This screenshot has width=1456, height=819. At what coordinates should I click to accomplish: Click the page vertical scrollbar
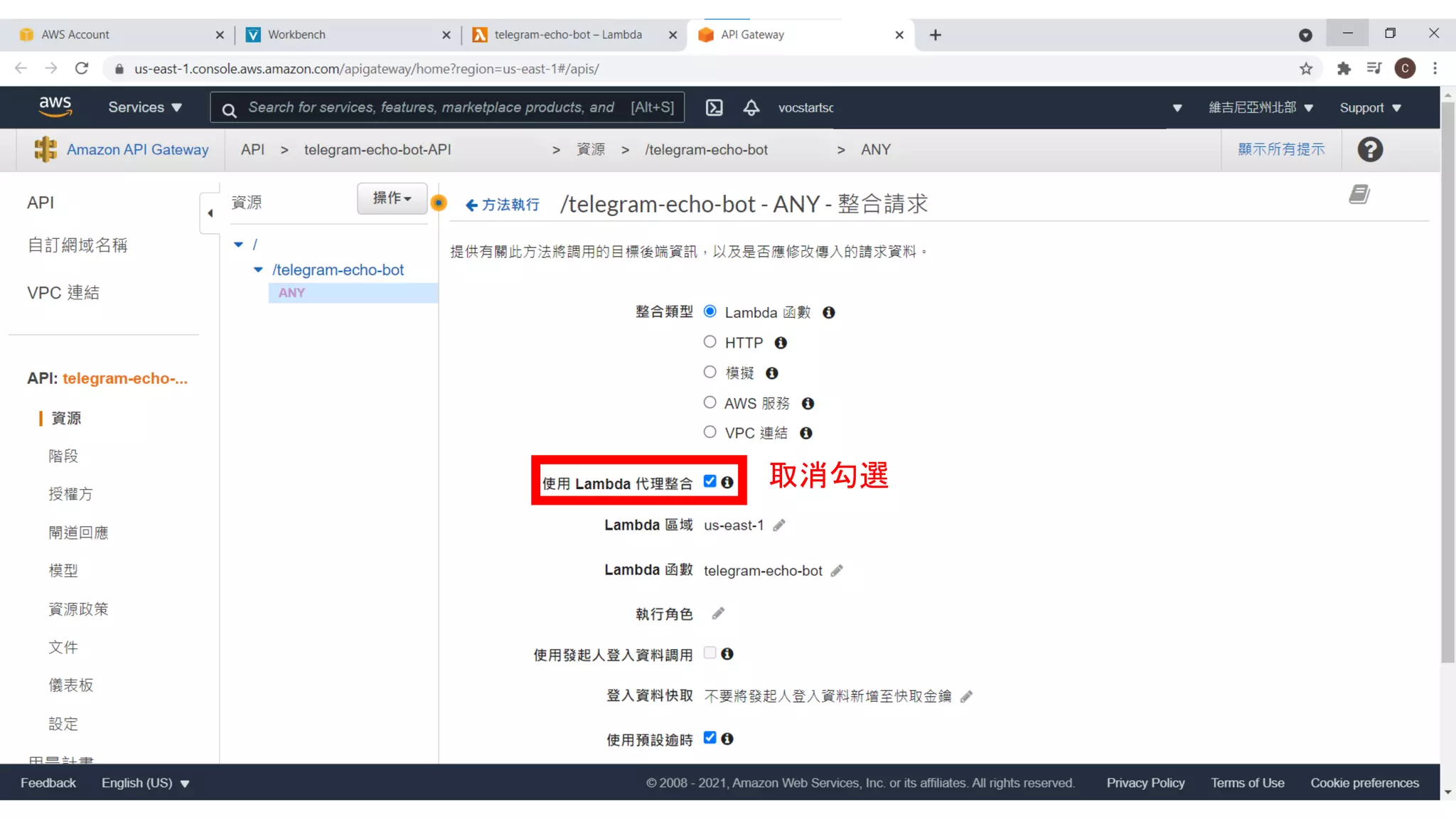click(x=1447, y=384)
